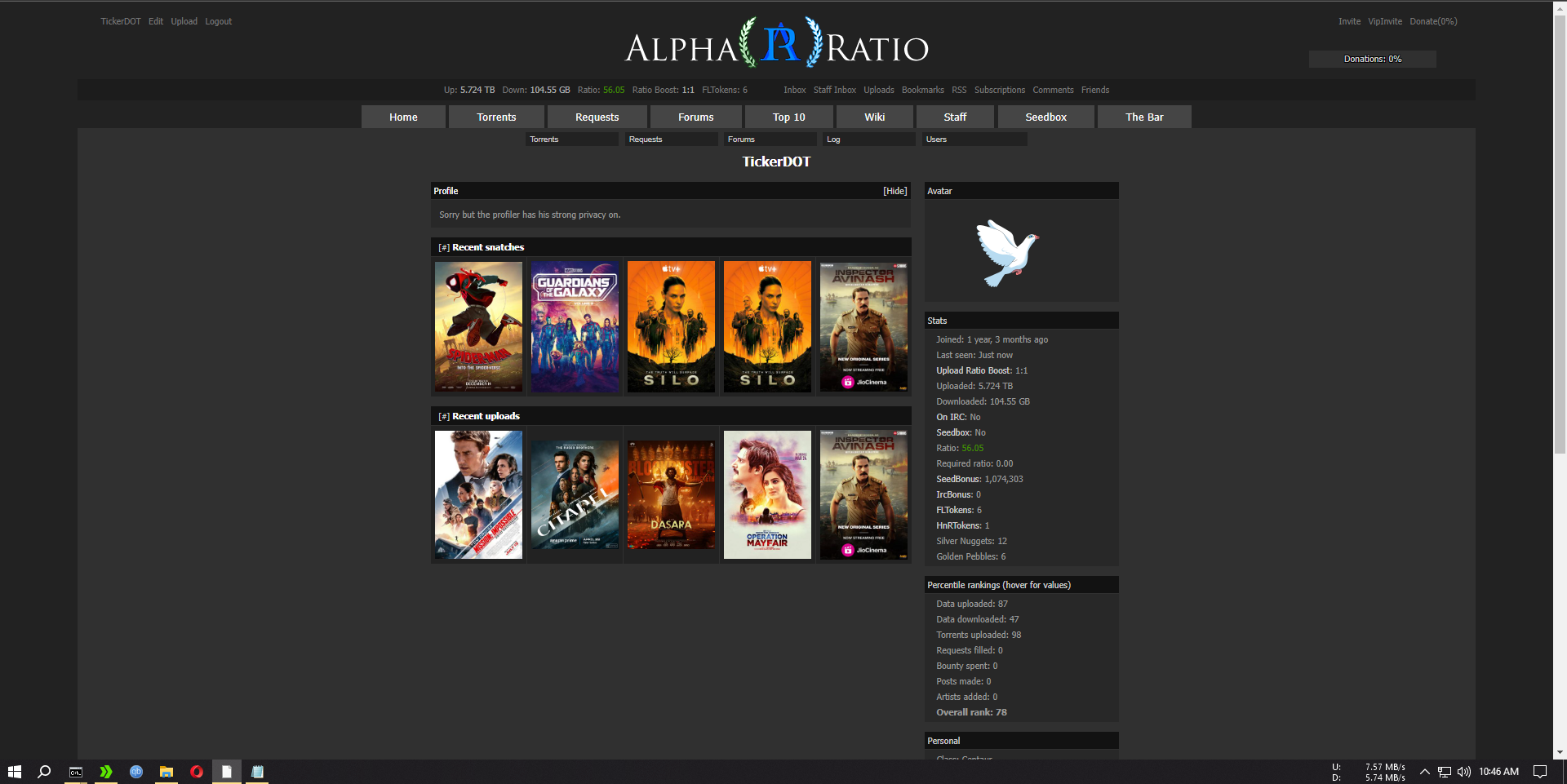
Task: Open the Staff tab
Action: 955,117
